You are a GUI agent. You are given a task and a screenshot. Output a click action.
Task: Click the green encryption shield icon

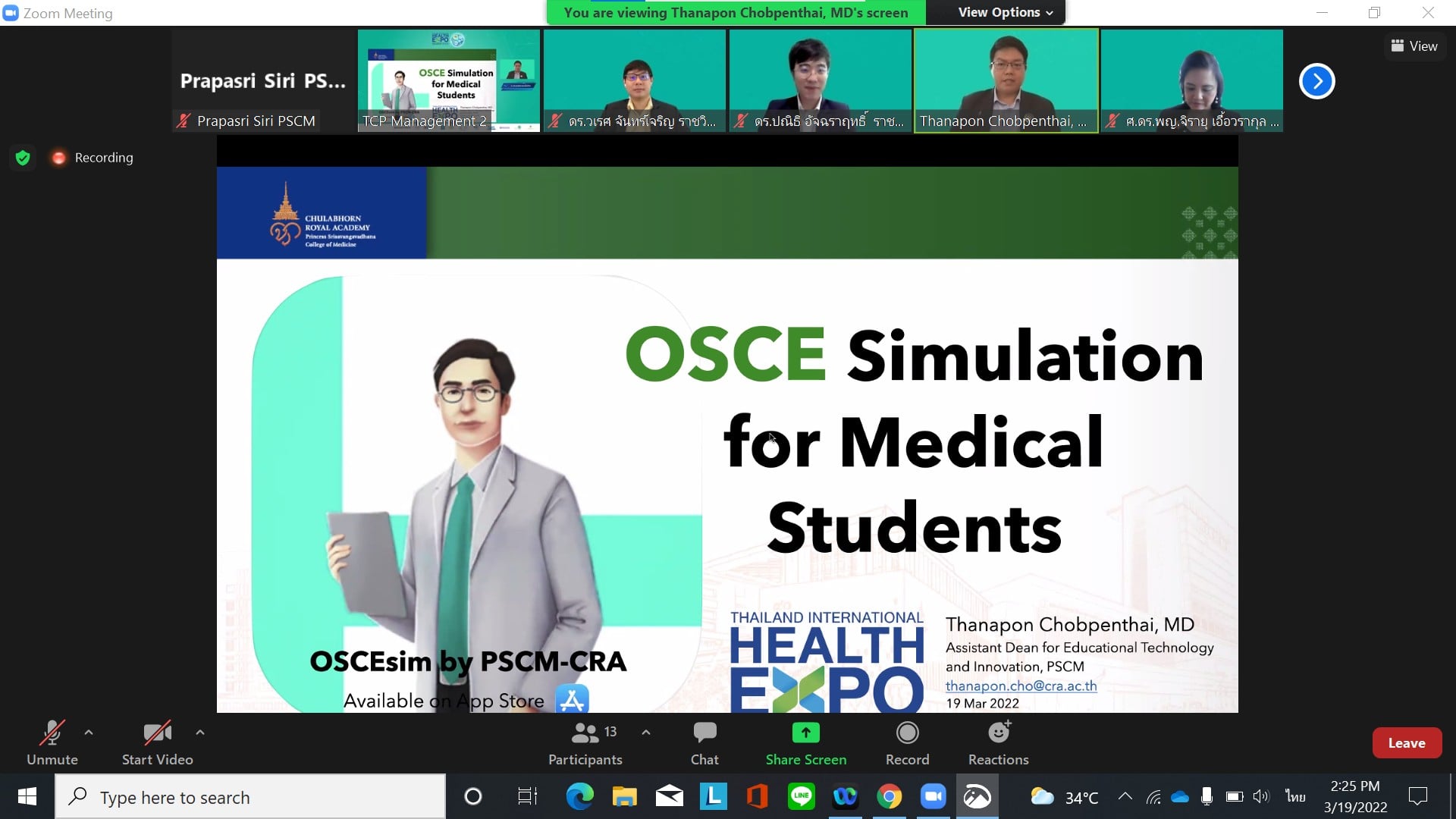click(x=23, y=158)
